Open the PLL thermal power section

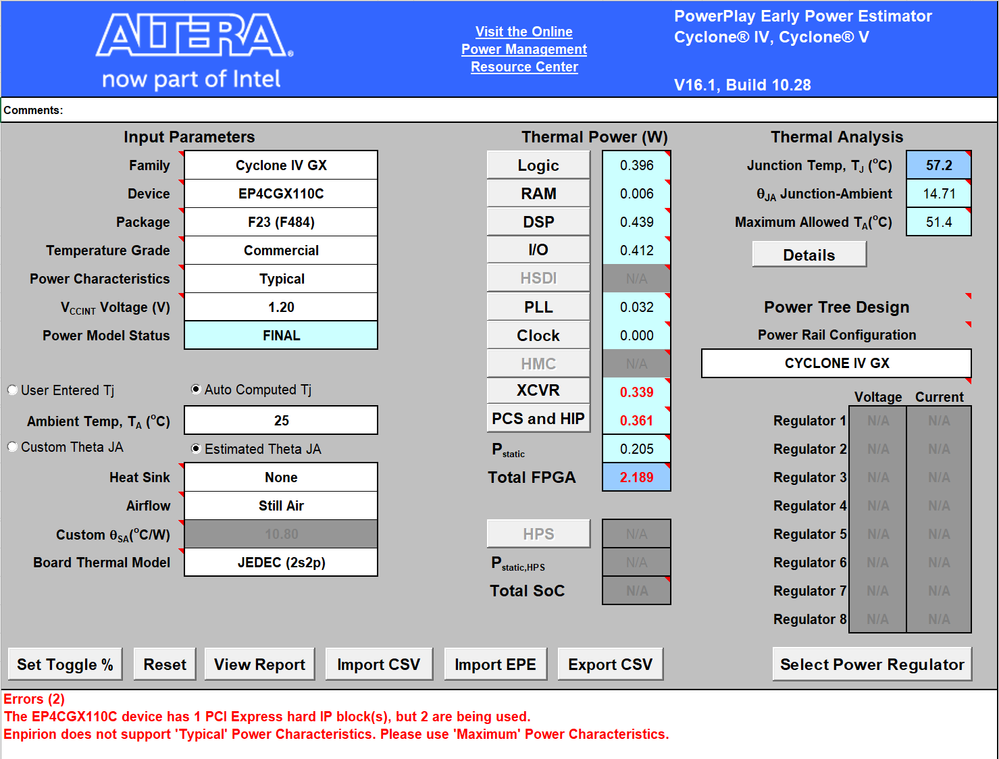point(538,307)
